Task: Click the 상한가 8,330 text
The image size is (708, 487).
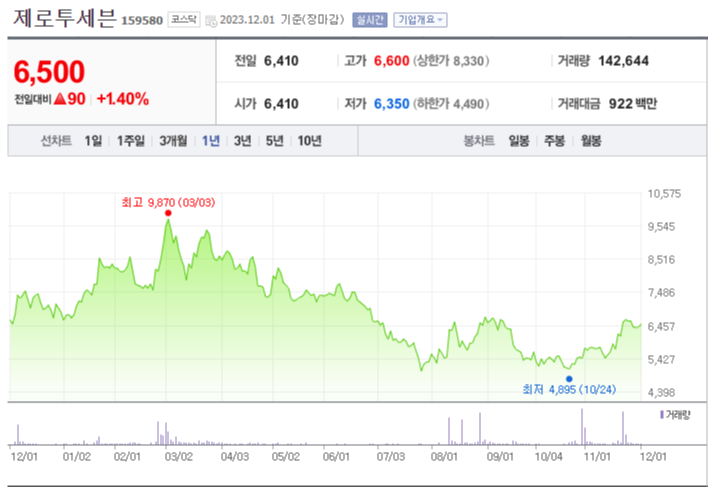Action: point(451,61)
